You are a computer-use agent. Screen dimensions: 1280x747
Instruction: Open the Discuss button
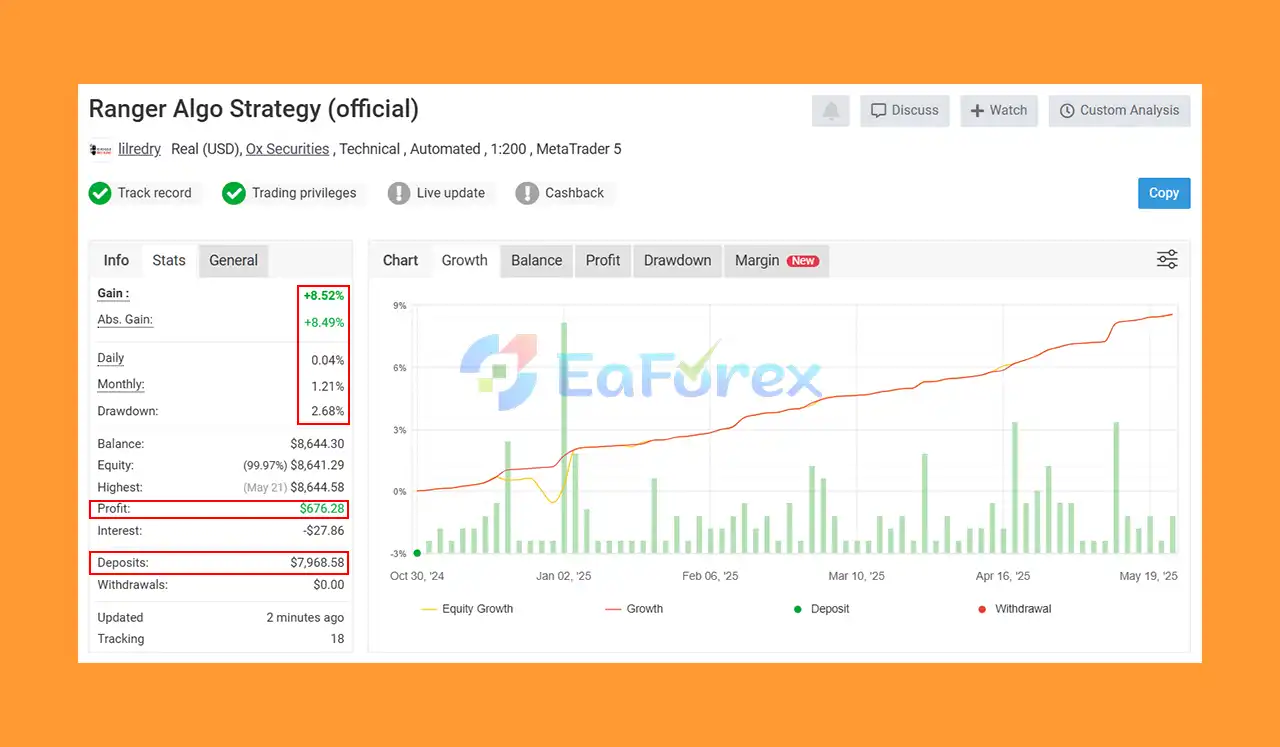tap(904, 111)
